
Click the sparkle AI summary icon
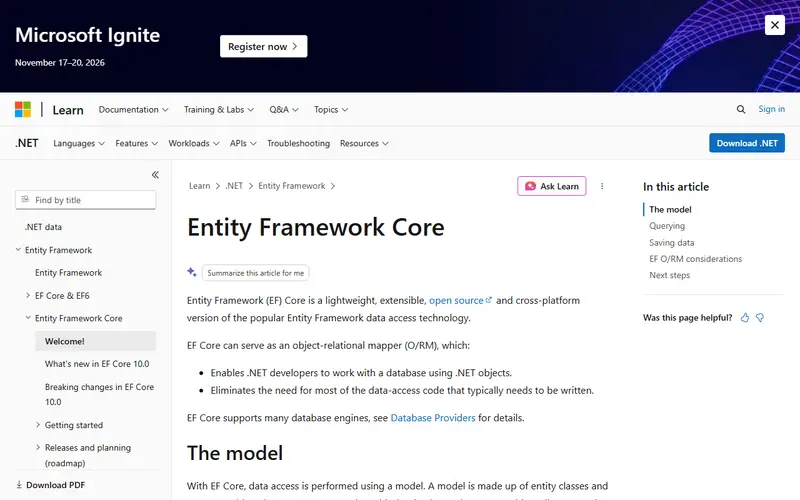[192, 272]
